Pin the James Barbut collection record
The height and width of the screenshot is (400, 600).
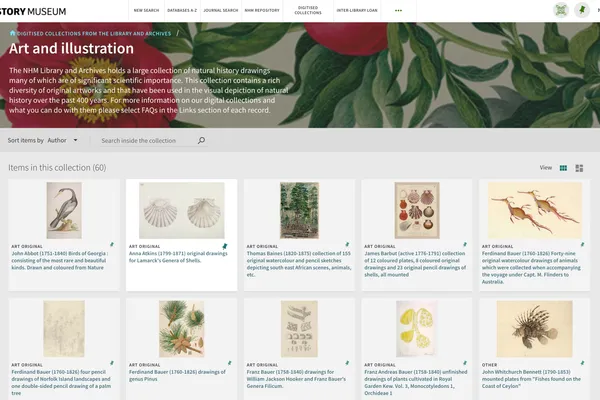465,244
